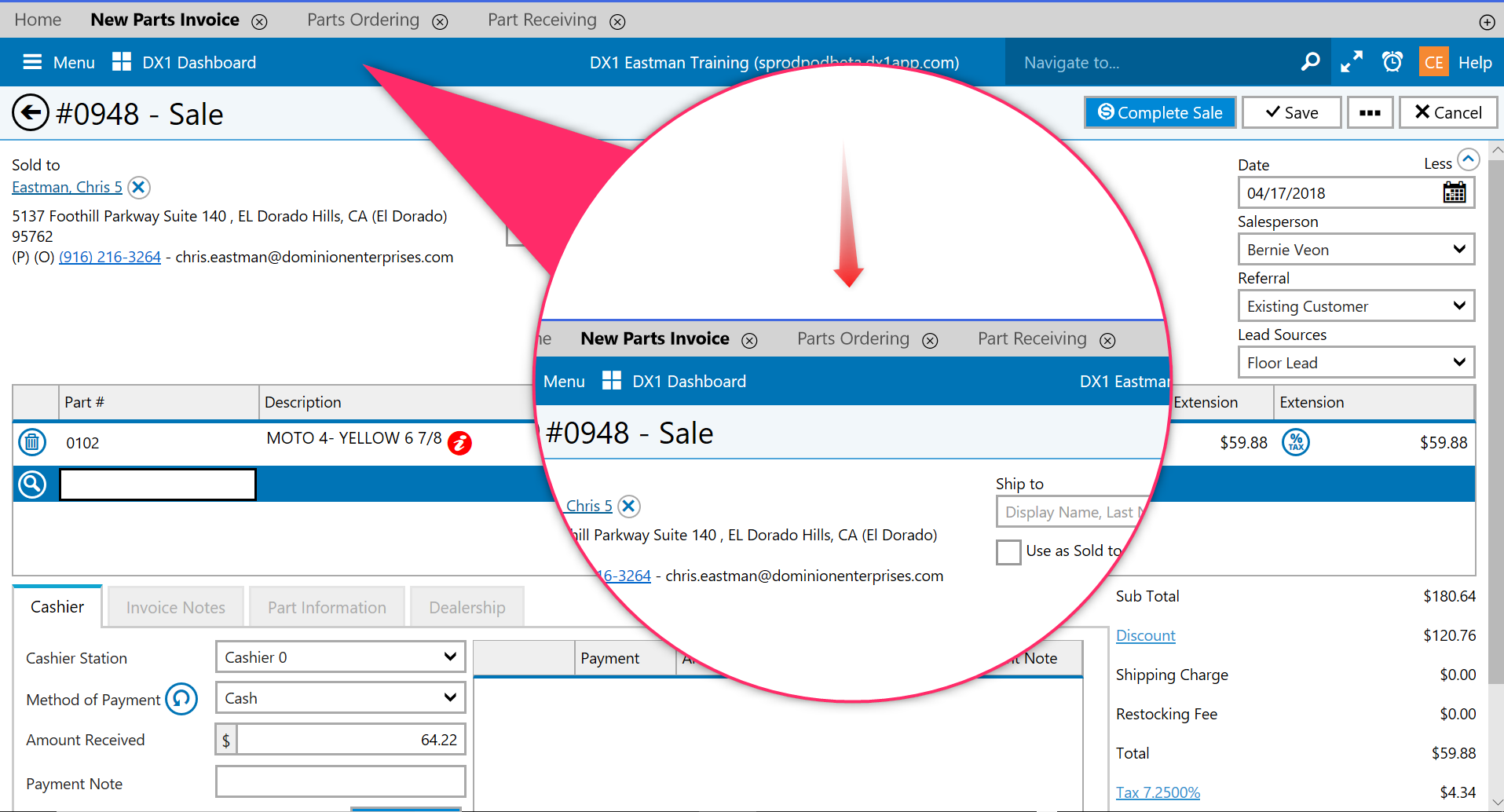Click the Save button
1504x812 pixels.
coord(1292,112)
